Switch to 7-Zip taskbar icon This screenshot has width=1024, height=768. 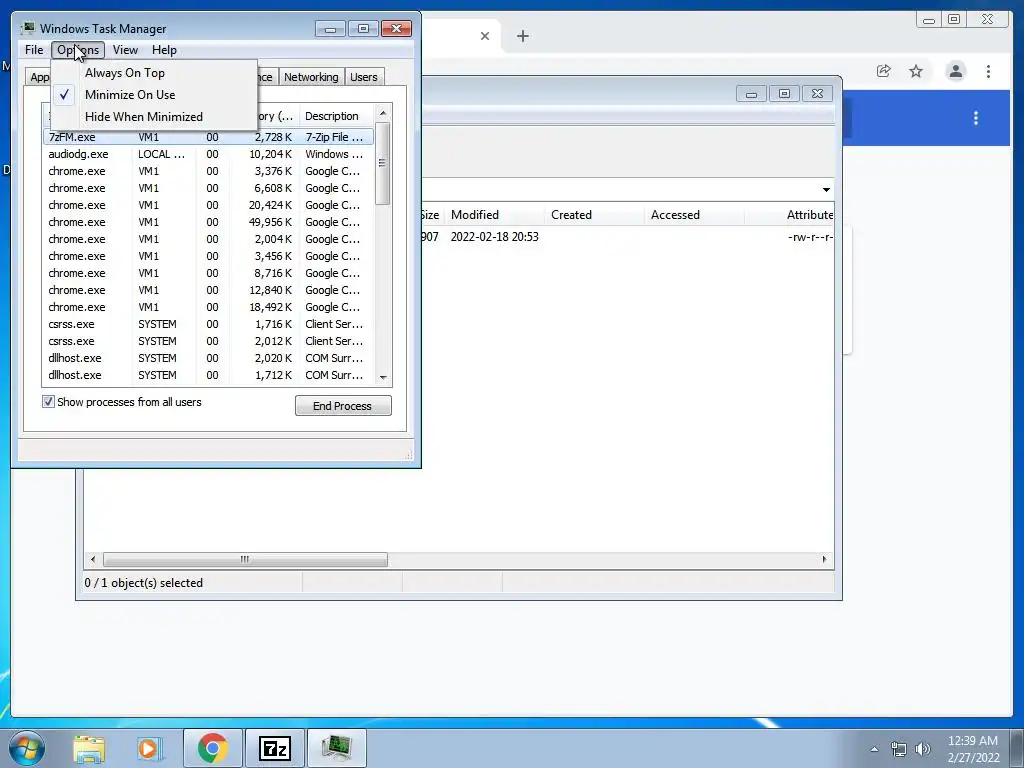(x=274, y=748)
